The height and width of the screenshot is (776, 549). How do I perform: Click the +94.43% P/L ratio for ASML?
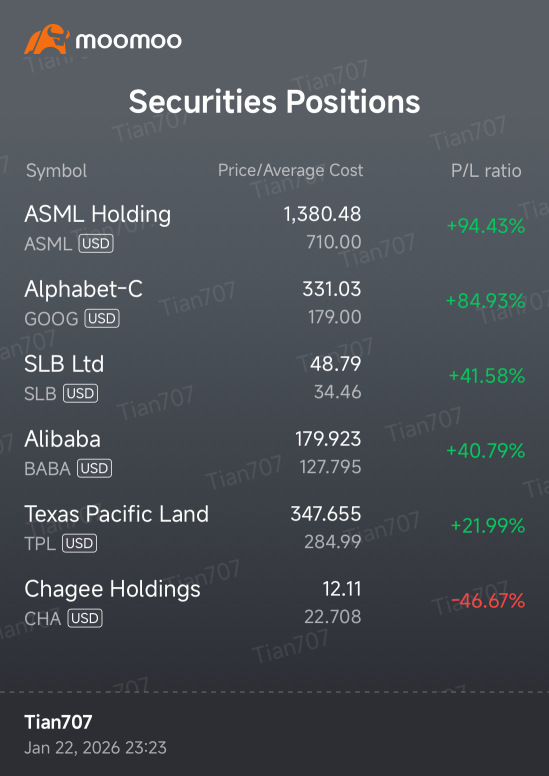[486, 227]
